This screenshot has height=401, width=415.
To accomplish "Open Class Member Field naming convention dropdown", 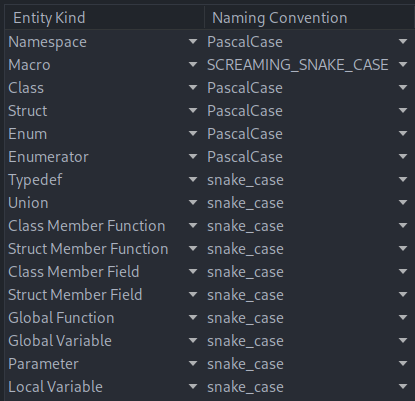I will (x=308, y=272).
